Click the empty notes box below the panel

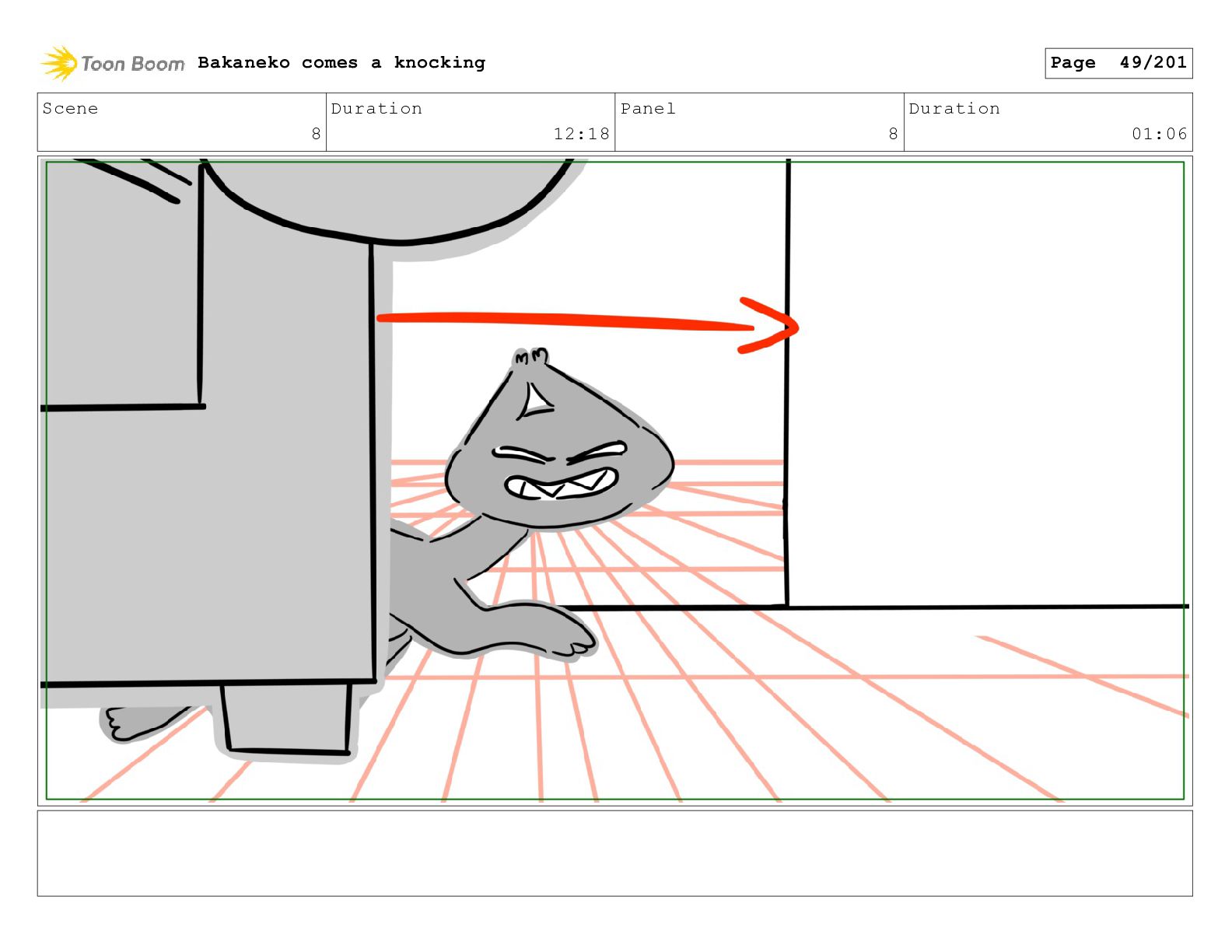click(614, 853)
